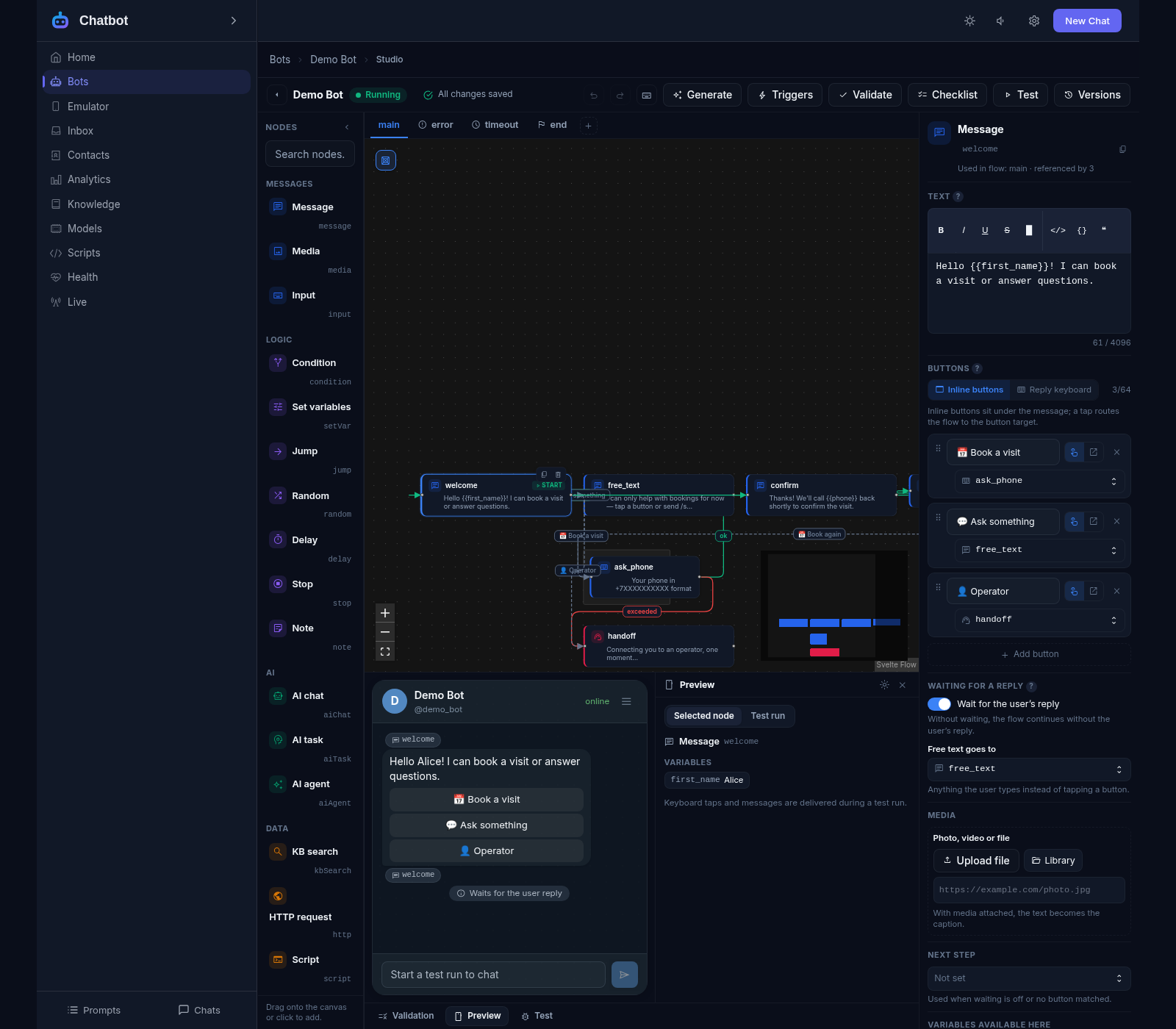Open the Test run tab in Preview
The width and height of the screenshot is (1176, 1029).
coord(768,716)
